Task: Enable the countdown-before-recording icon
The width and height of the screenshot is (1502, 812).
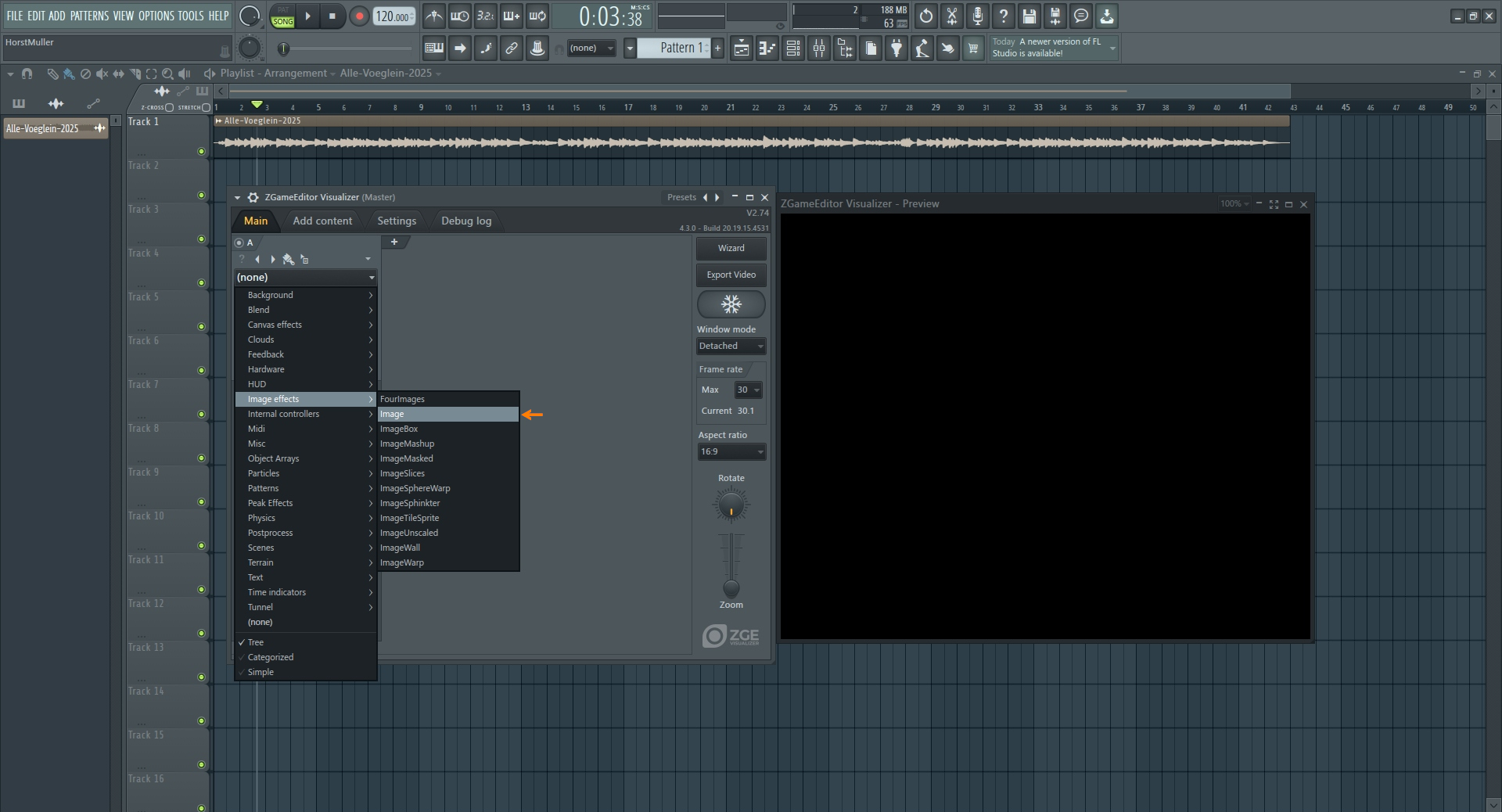Action: point(485,16)
